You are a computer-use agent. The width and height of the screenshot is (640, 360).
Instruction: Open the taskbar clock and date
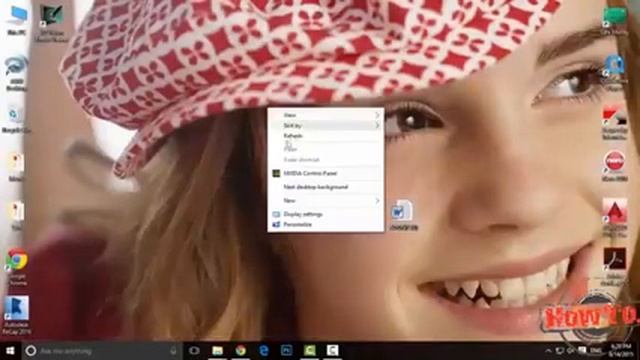[x=622, y=351]
